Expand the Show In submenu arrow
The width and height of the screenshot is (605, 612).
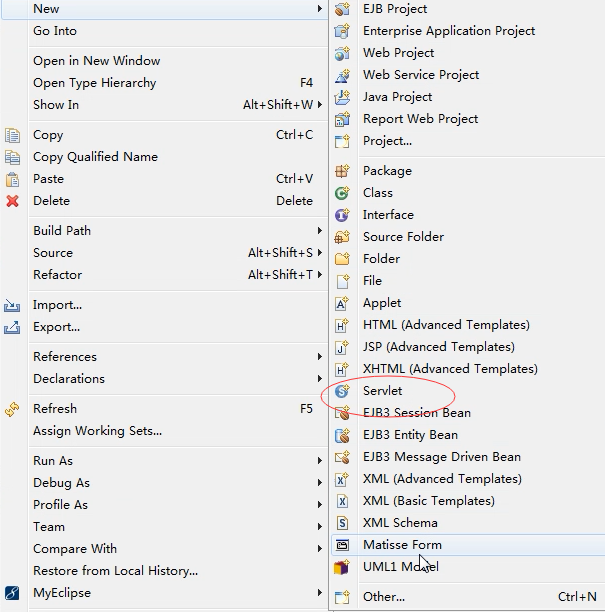pos(320,105)
